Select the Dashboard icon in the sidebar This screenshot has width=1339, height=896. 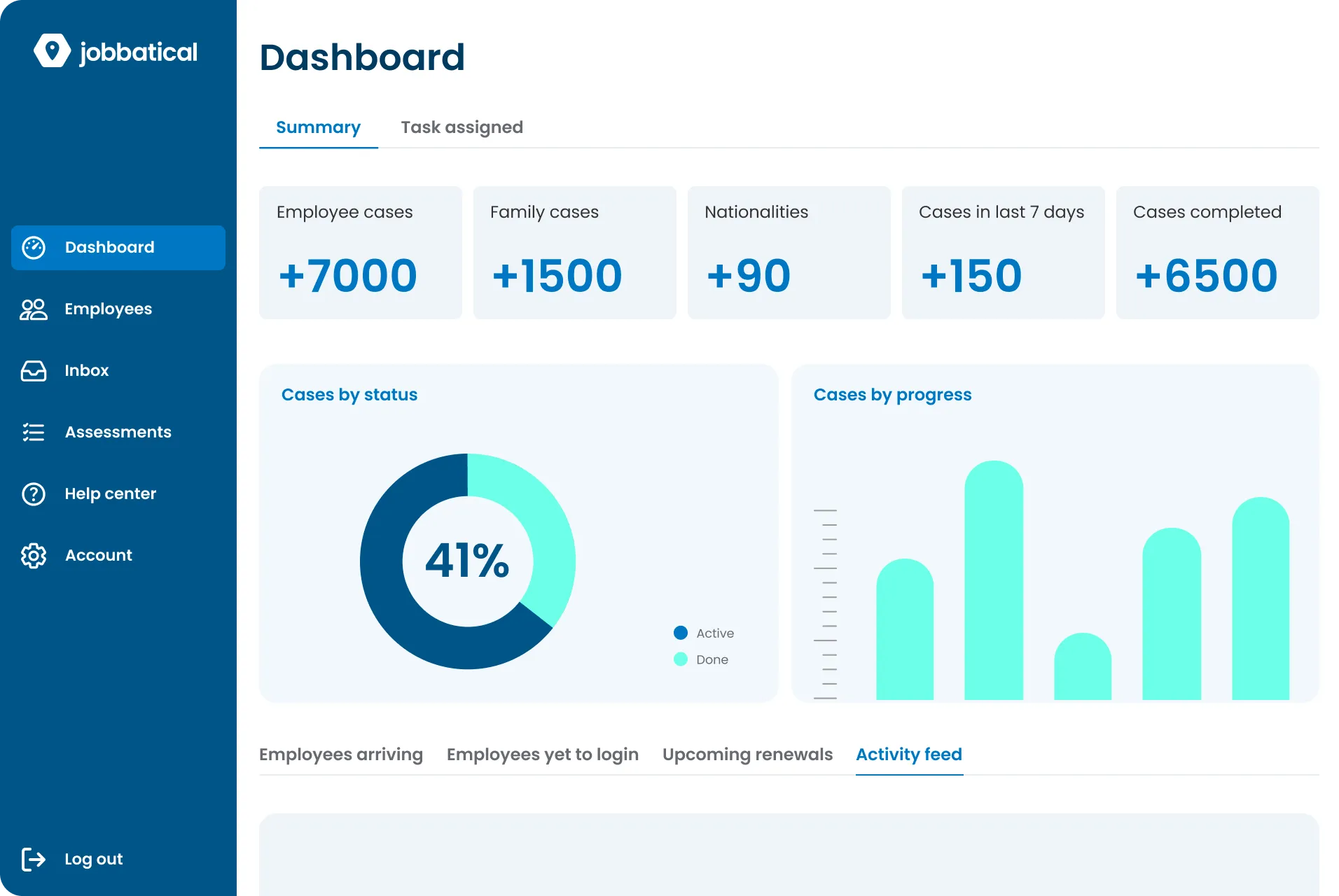pyautogui.click(x=33, y=247)
